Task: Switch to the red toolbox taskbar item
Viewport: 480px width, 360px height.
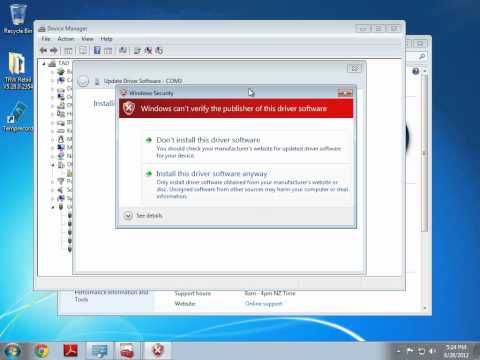Action: pos(127,350)
